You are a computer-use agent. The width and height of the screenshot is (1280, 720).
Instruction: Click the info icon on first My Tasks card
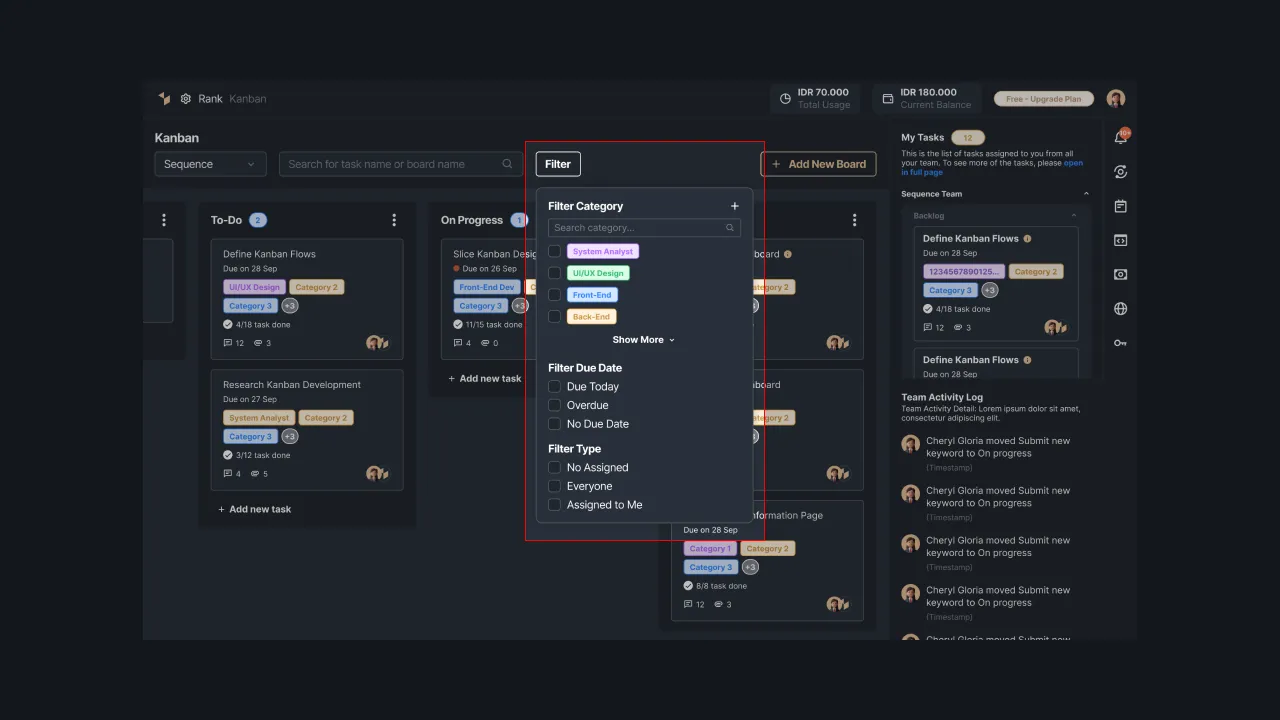1027,239
